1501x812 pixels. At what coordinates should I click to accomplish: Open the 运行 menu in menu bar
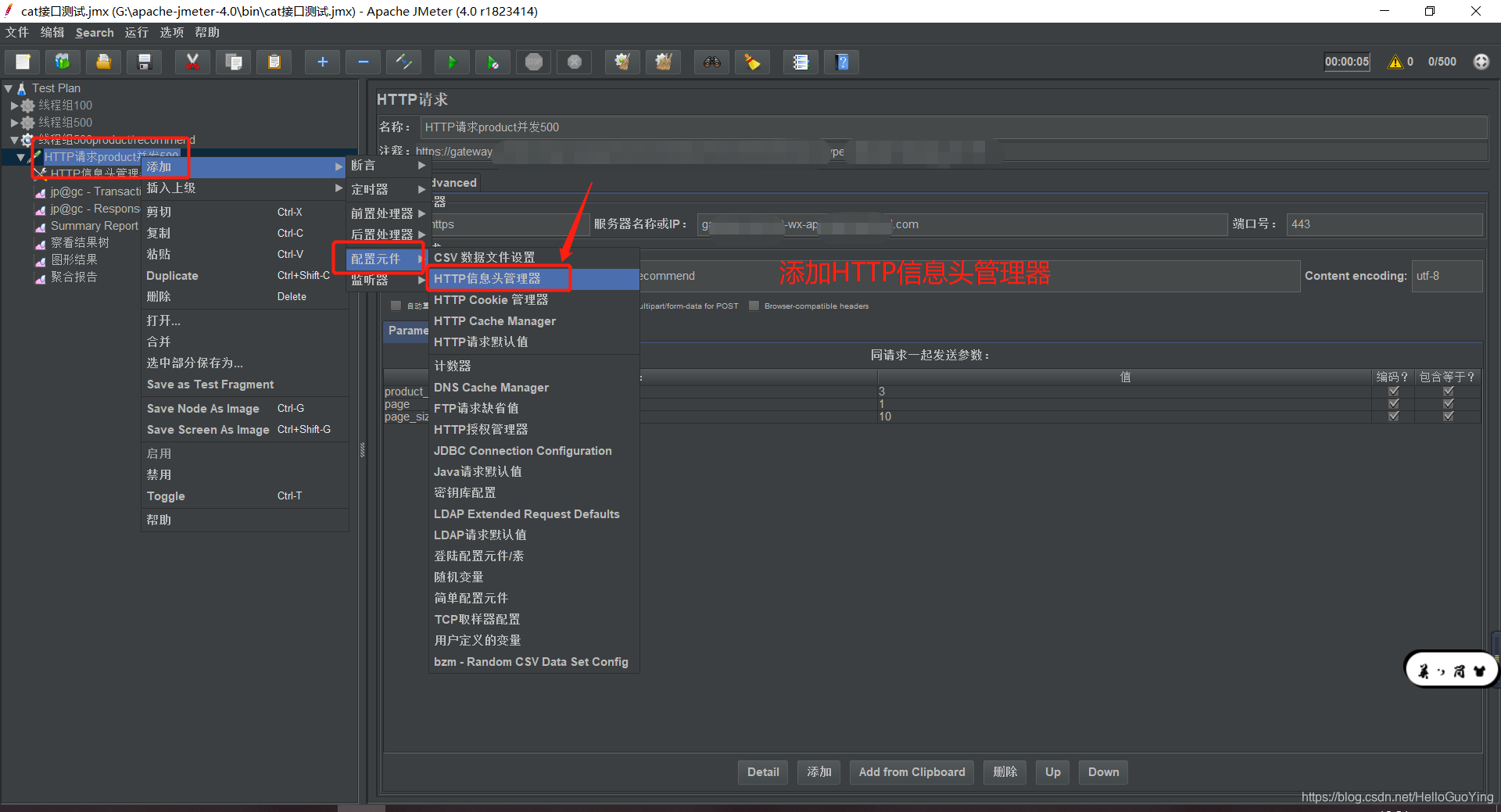136,33
